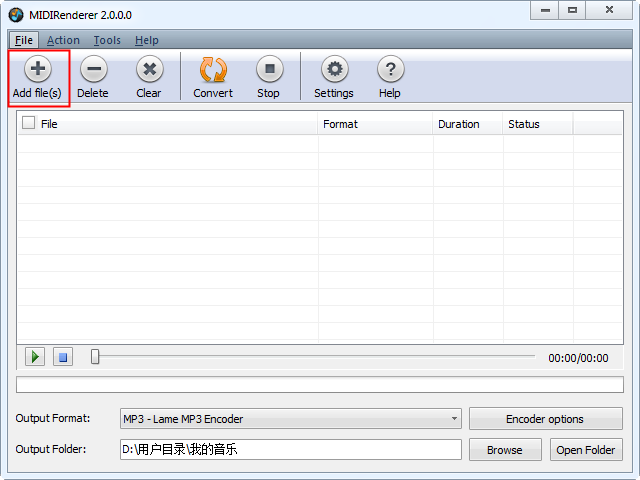The height and width of the screenshot is (480, 640).
Task: Open the File menu
Action: tap(24, 40)
